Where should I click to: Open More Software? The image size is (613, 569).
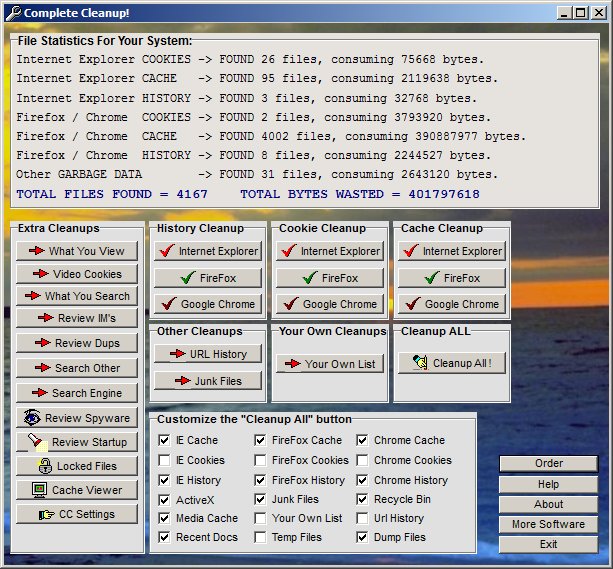(x=548, y=524)
